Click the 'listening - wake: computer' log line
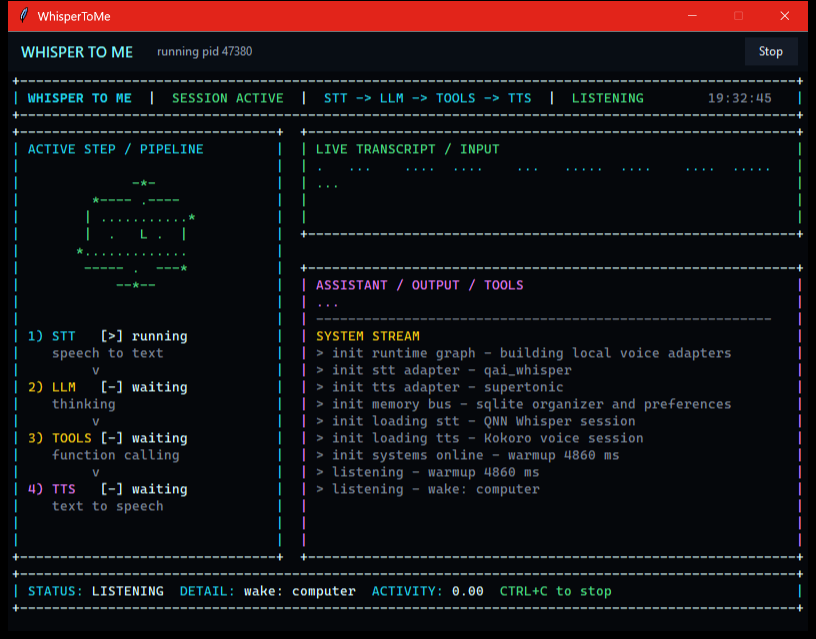The image size is (816, 639). (x=428, y=489)
